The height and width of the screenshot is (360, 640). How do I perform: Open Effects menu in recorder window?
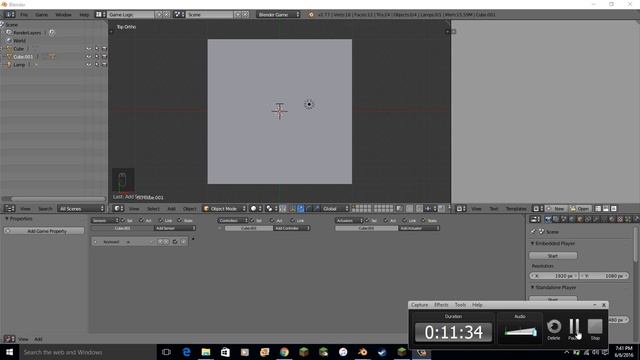point(441,305)
